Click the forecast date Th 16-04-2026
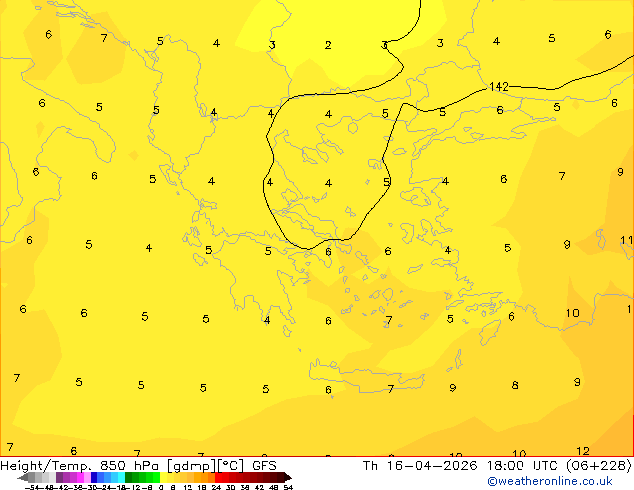The width and height of the screenshot is (634, 490). pyautogui.click(x=420, y=466)
